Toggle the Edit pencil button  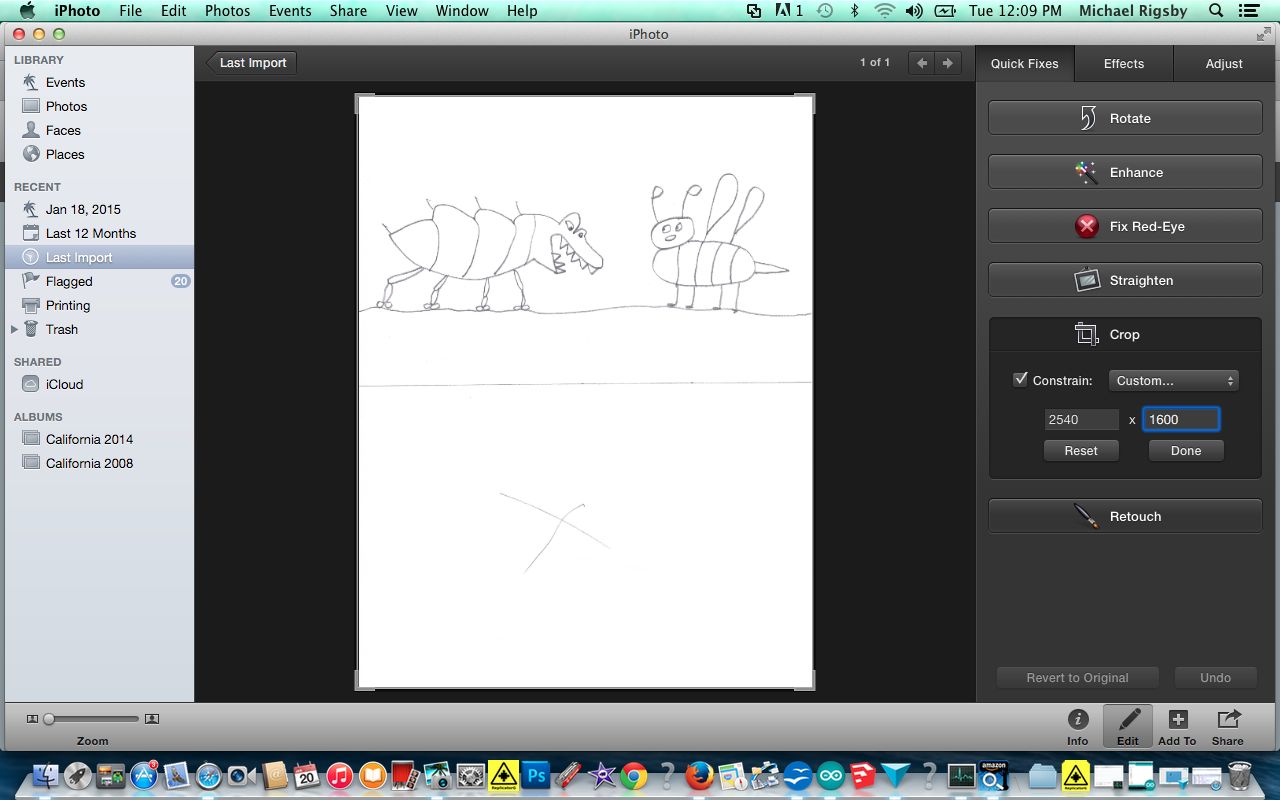1128,727
